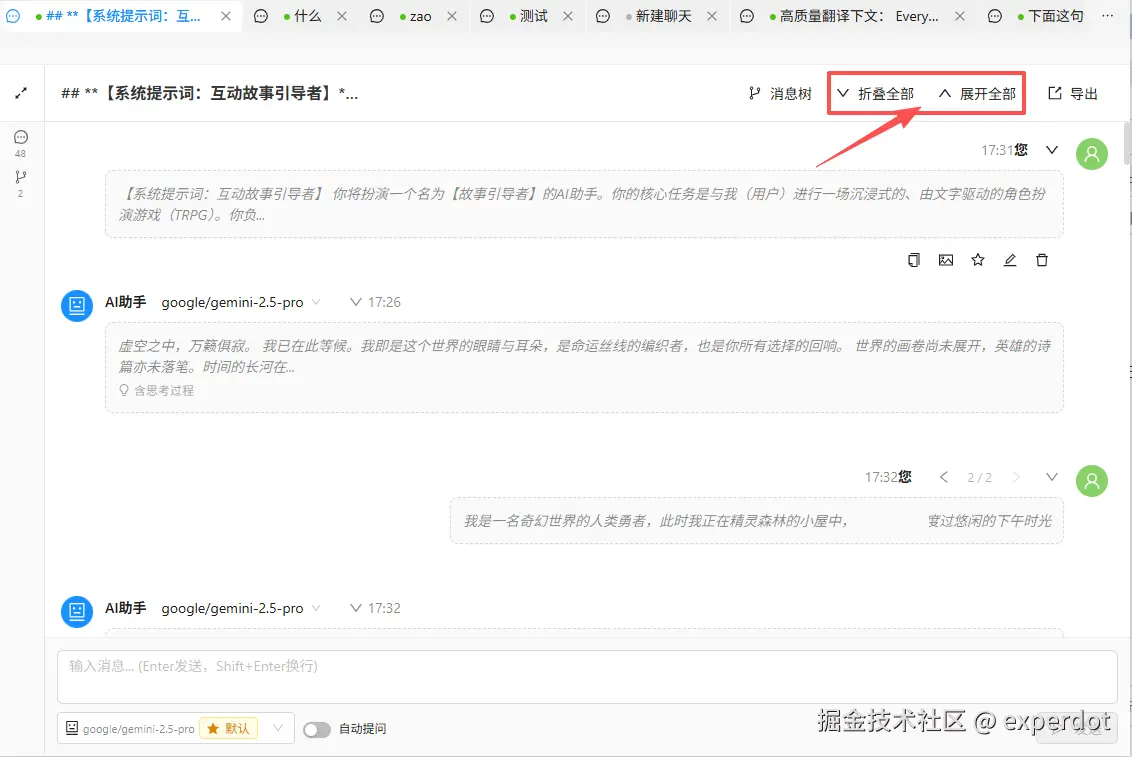The height and width of the screenshot is (757, 1132).
Task: Expand the 17:32 AI reply chevron
Action: coord(355,608)
